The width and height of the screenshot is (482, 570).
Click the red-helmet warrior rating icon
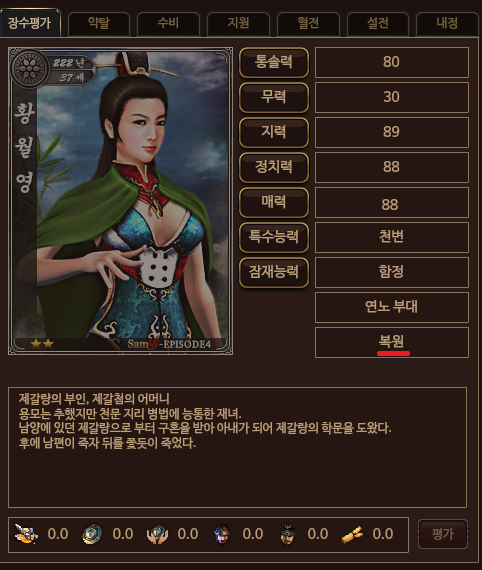(222, 534)
